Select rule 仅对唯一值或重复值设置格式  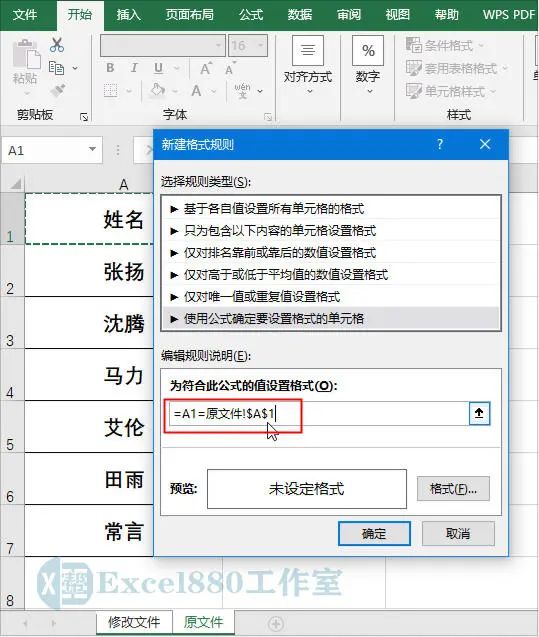[331, 297]
